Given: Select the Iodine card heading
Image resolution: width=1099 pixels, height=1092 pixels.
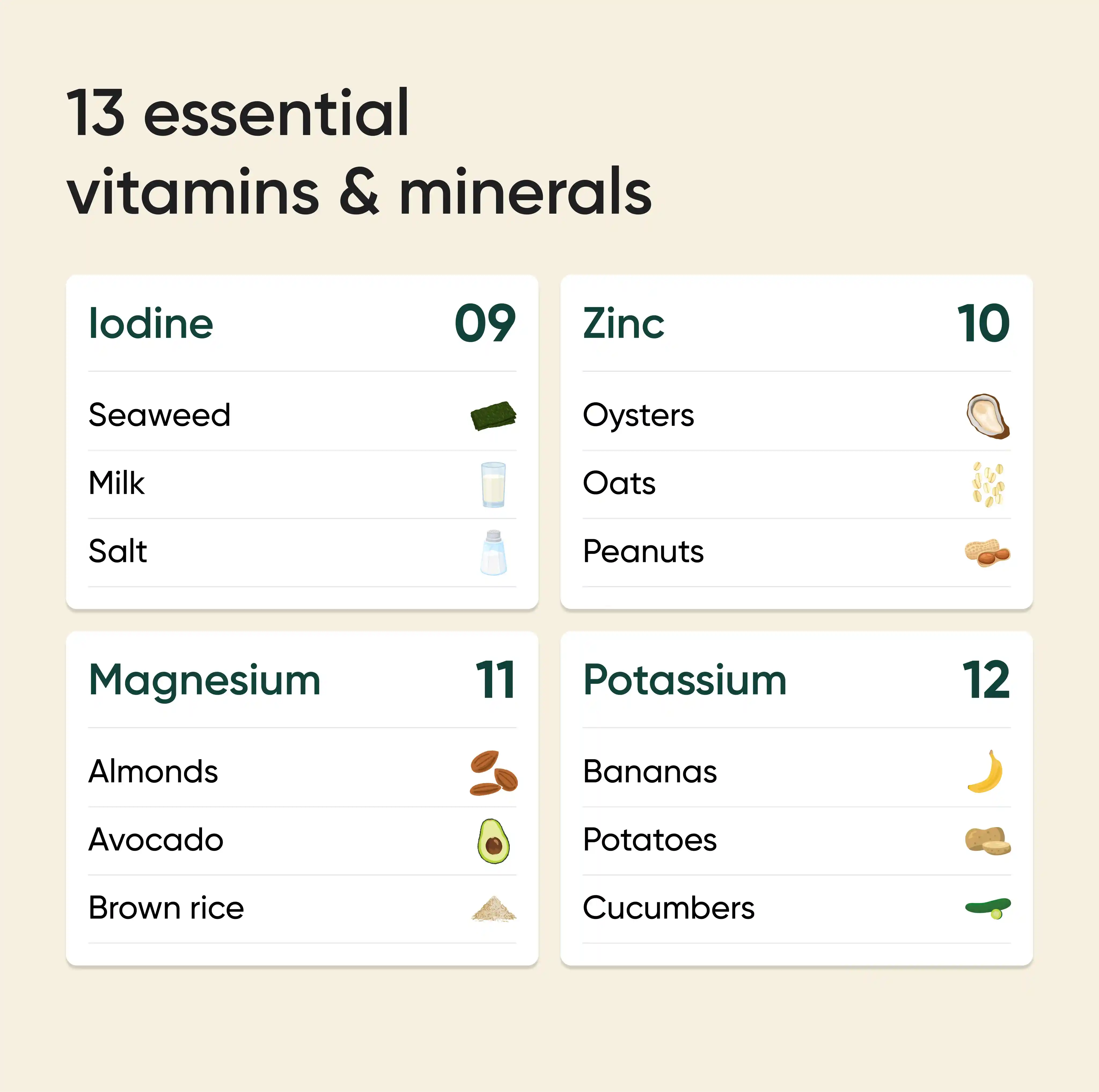Looking at the screenshot, I should click(x=151, y=323).
